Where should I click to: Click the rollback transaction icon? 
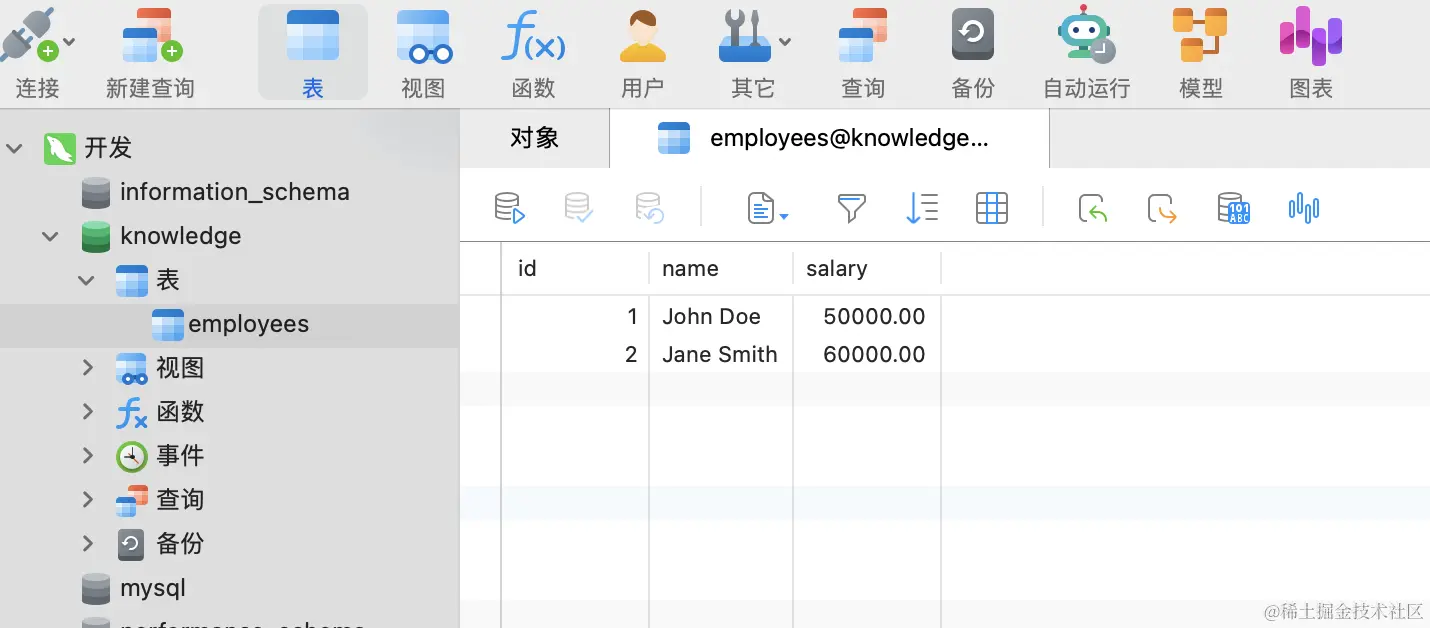tap(650, 208)
